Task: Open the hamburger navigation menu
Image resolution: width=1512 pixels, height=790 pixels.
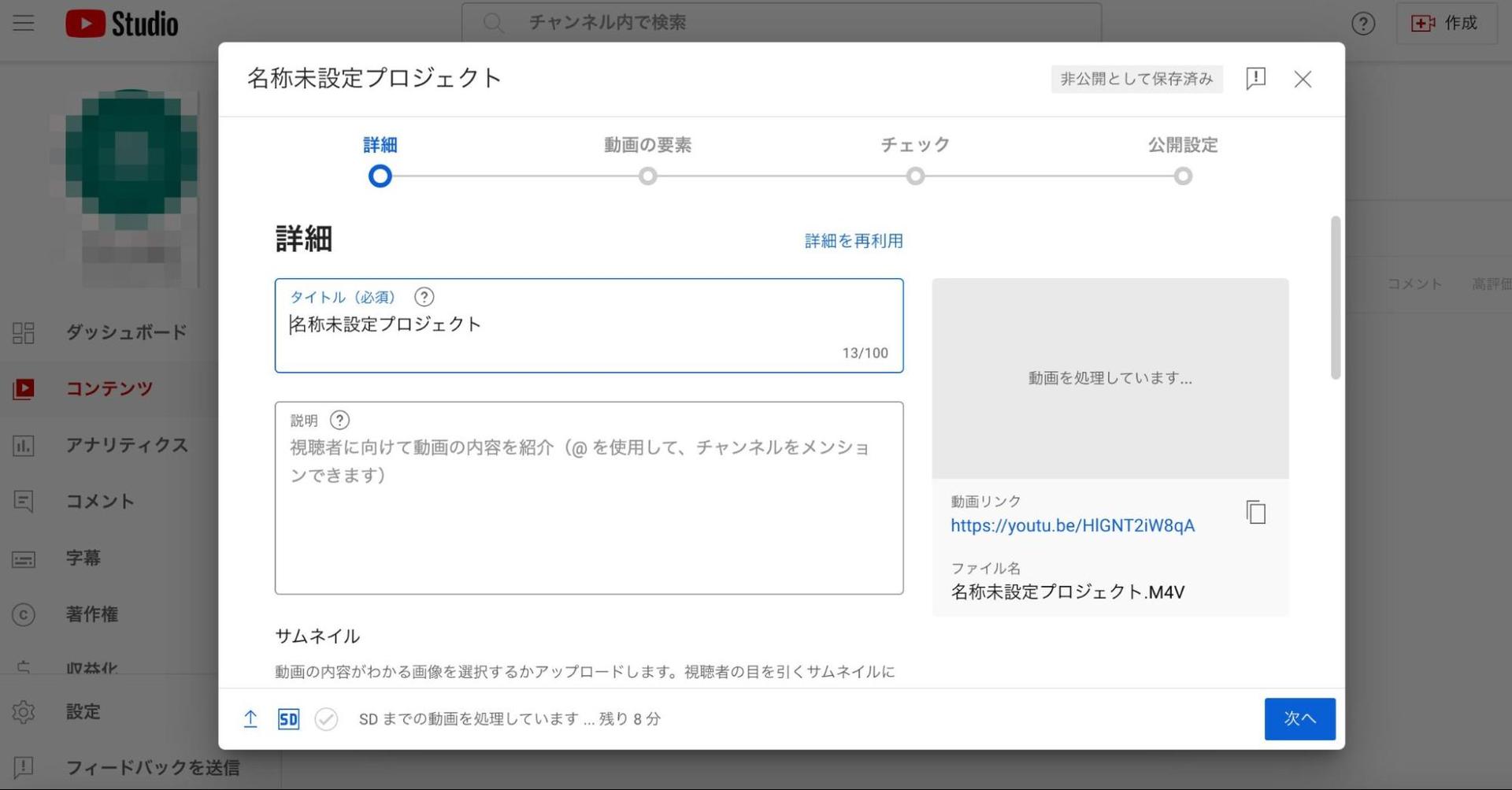Action: click(23, 23)
